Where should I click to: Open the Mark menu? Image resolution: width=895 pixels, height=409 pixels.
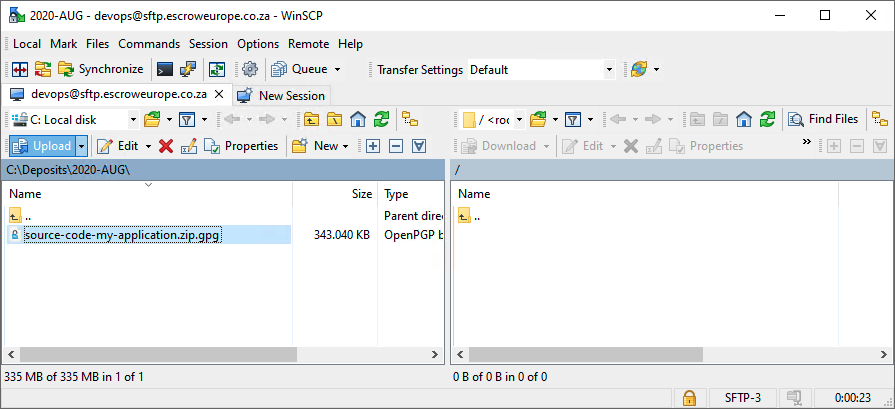[63, 44]
